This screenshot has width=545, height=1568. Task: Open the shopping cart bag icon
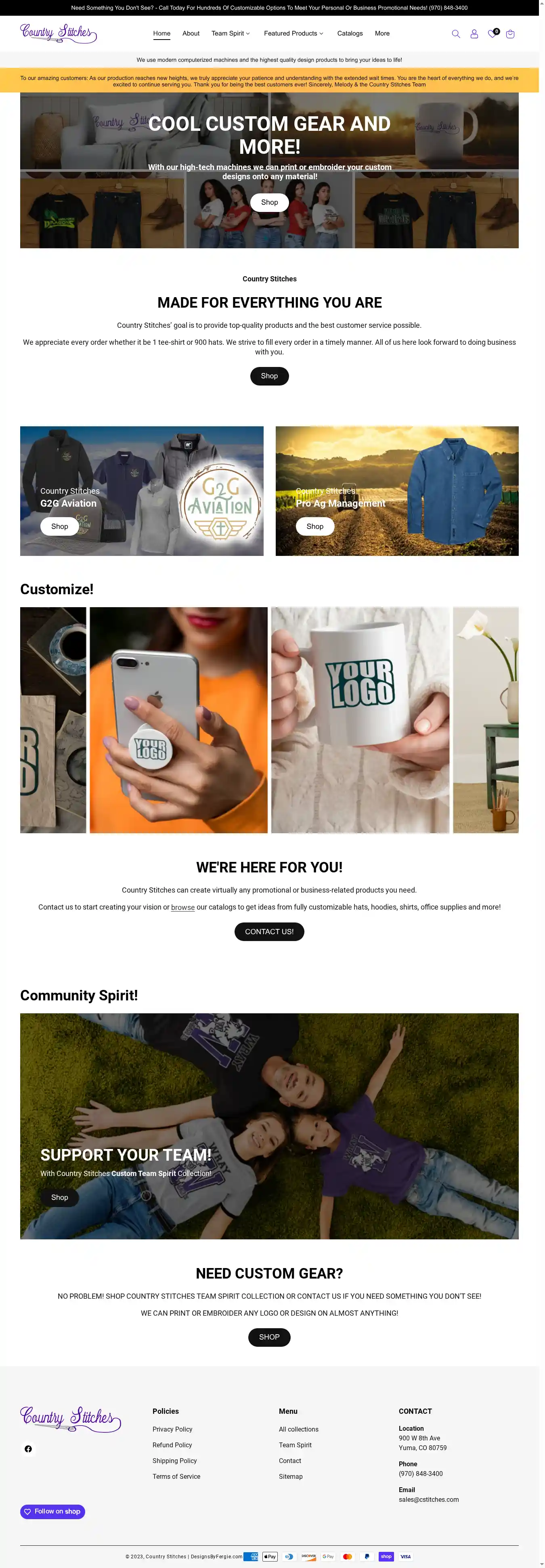[x=510, y=34]
